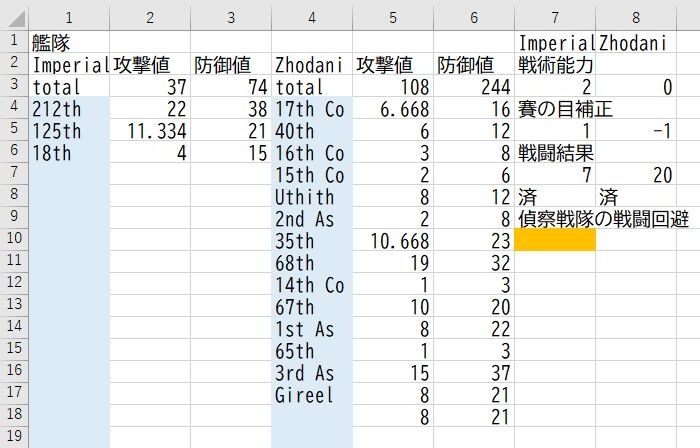Click the 'Uthith' cell

point(312,195)
